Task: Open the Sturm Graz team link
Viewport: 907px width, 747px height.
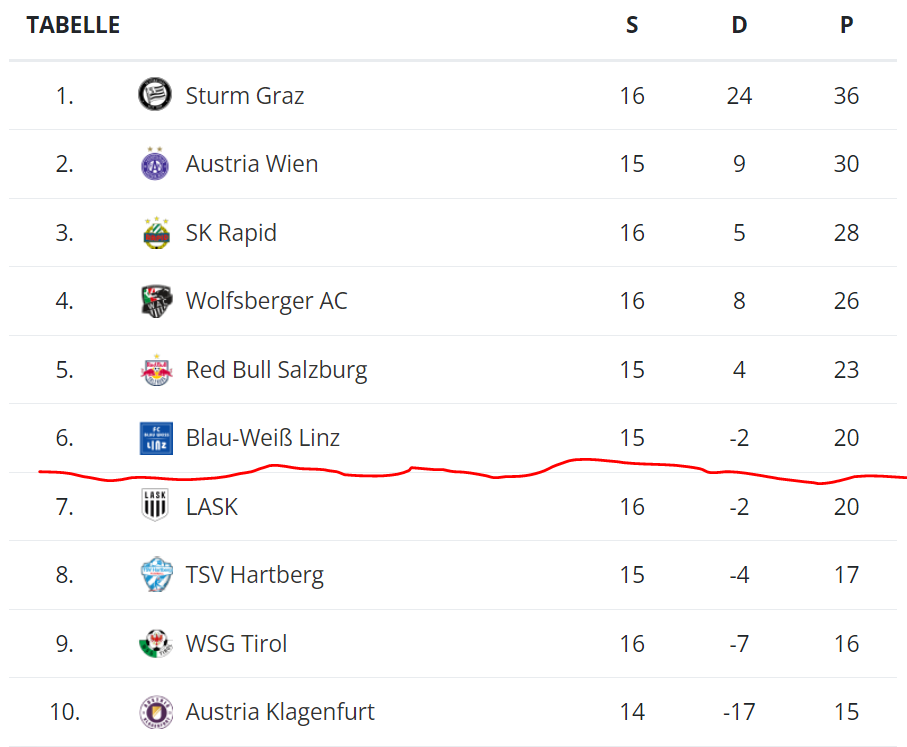Action: click(x=245, y=96)
